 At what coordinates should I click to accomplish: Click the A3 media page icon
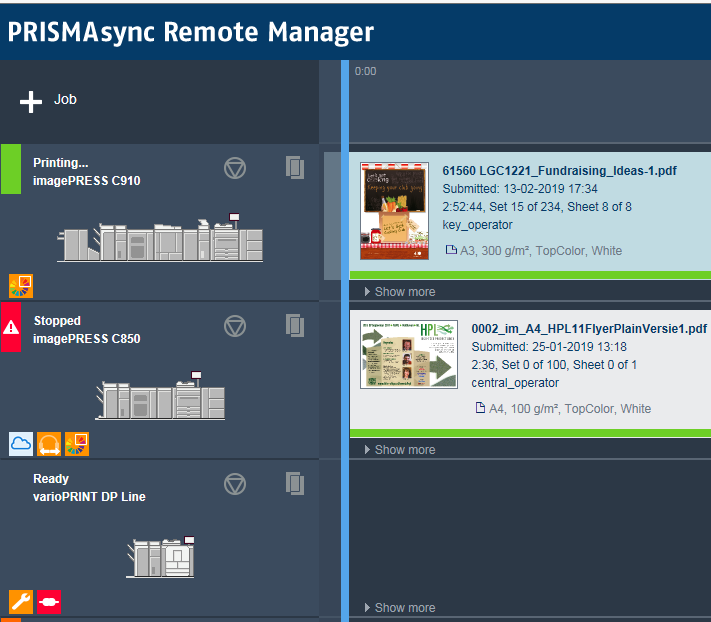451,250
